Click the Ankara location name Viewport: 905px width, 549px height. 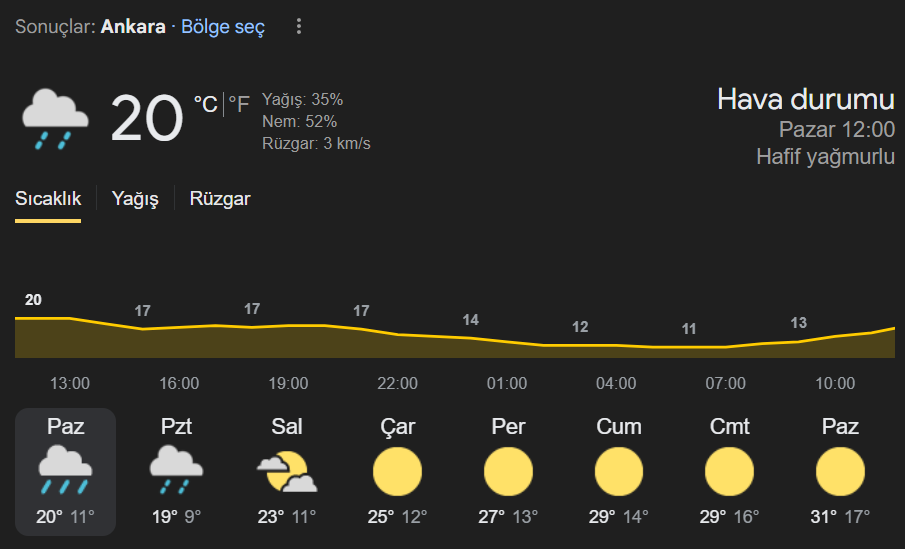133,27
